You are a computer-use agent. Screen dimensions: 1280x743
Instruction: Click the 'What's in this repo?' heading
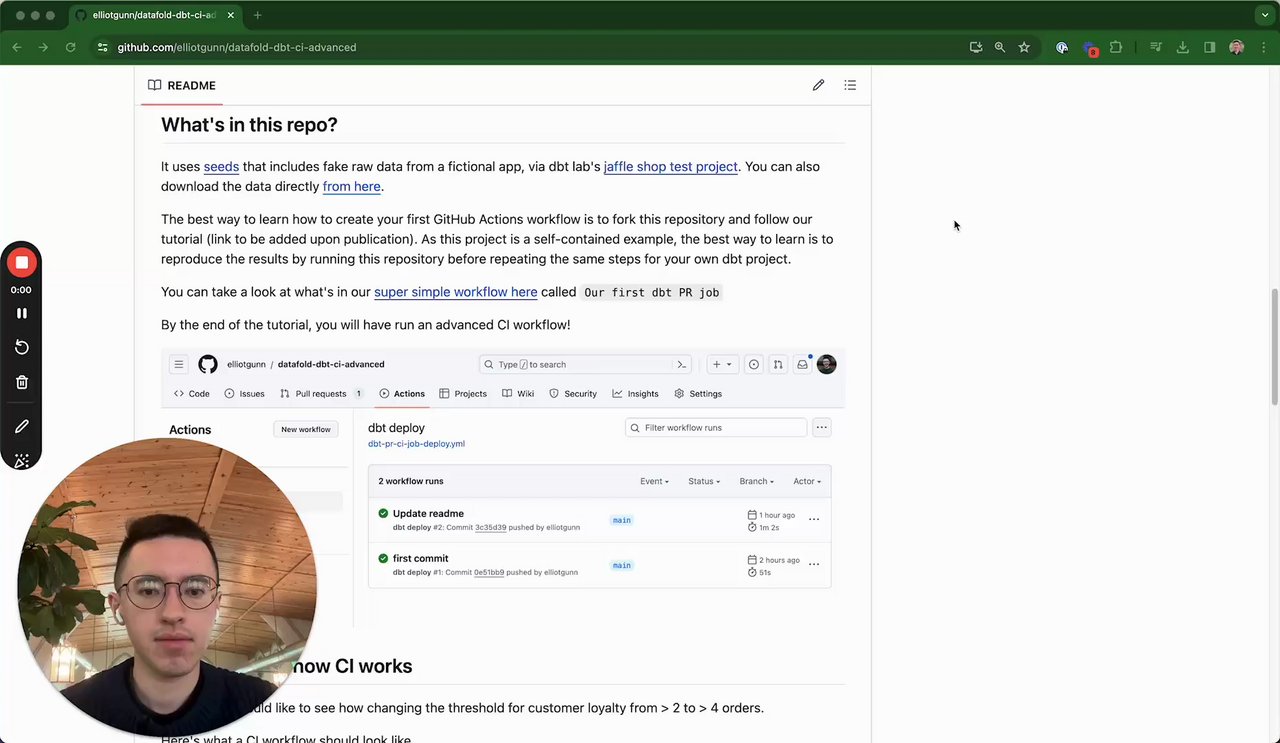(249, 125)
